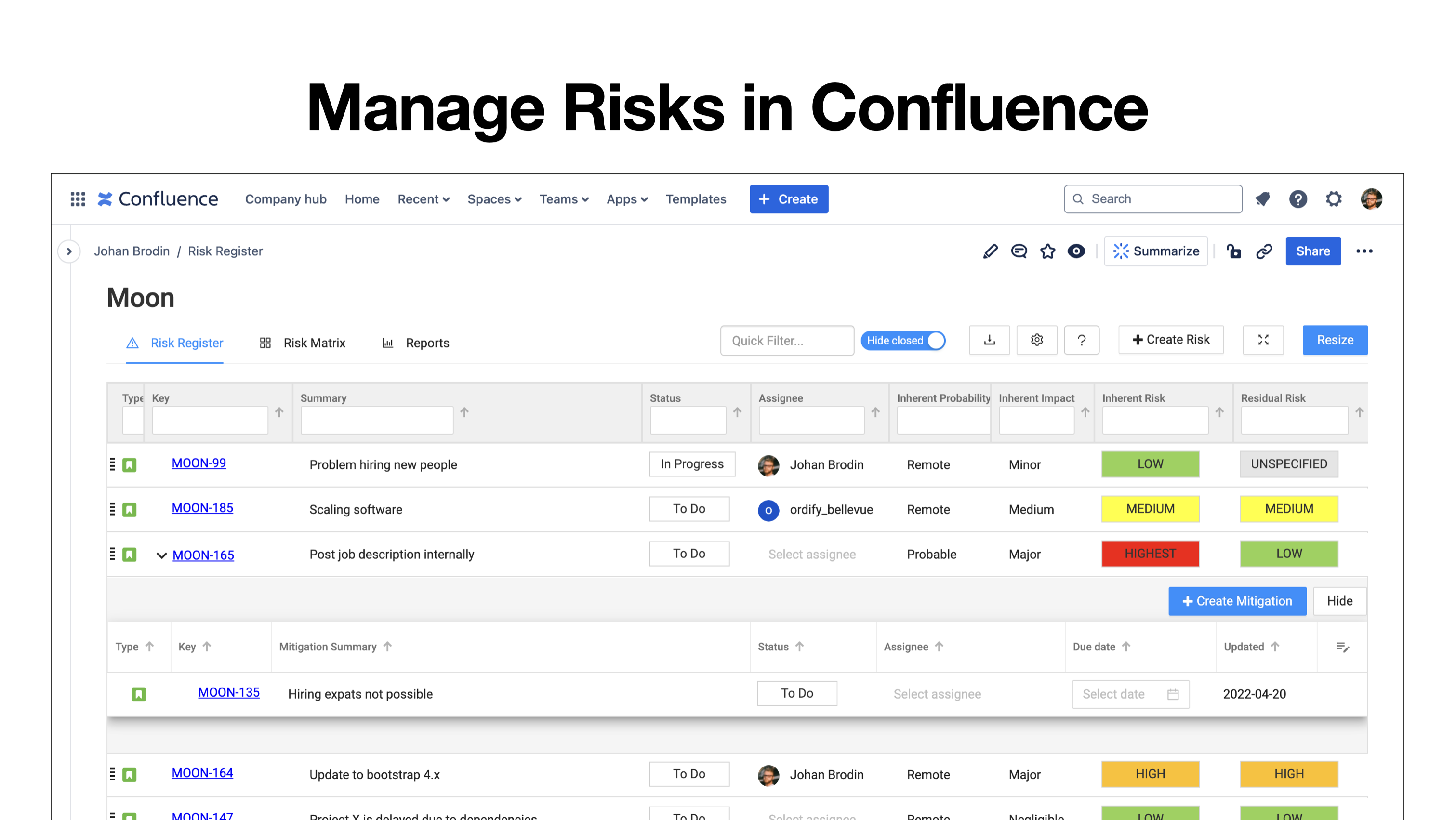Copy the page link using the link icon
Viewport: 1456px width, 820px height.
coord(1264,251)
